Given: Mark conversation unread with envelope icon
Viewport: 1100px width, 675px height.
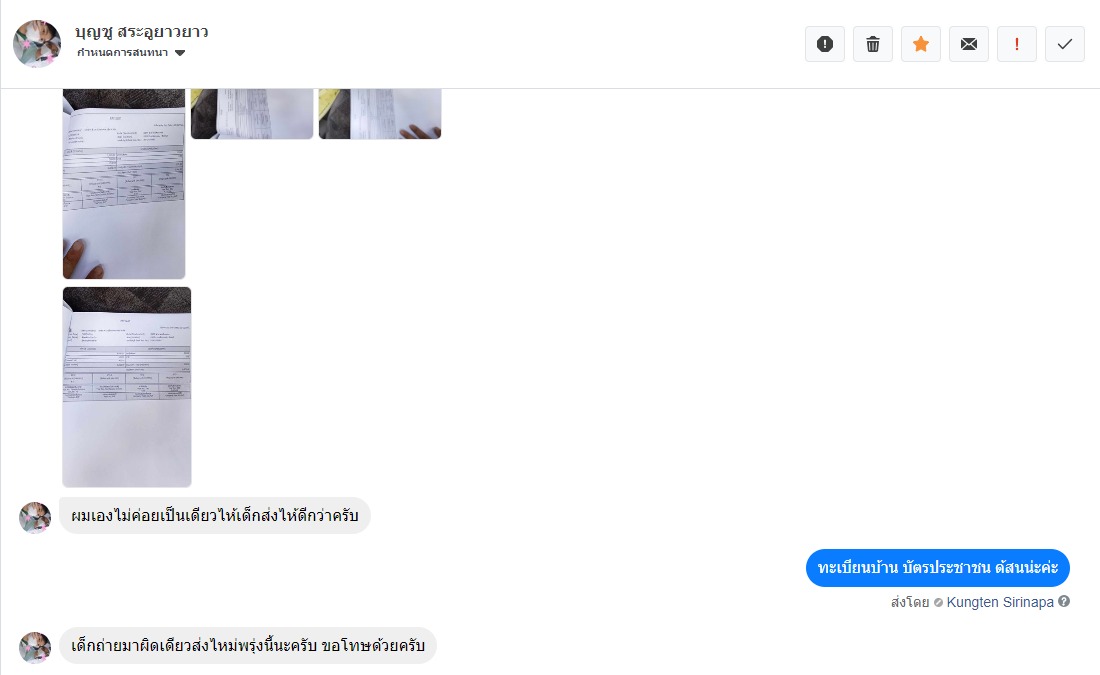Looking at the screenshot, I should pyautogui.click(x=969, y=44).
